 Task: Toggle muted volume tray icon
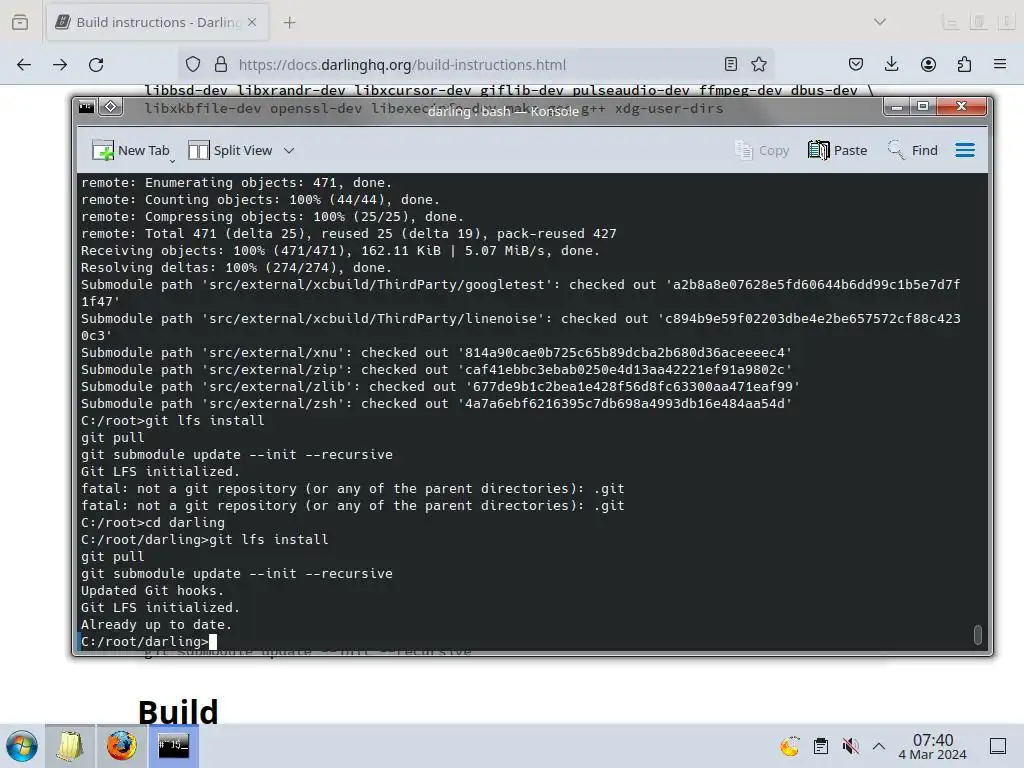pos(850,746)
